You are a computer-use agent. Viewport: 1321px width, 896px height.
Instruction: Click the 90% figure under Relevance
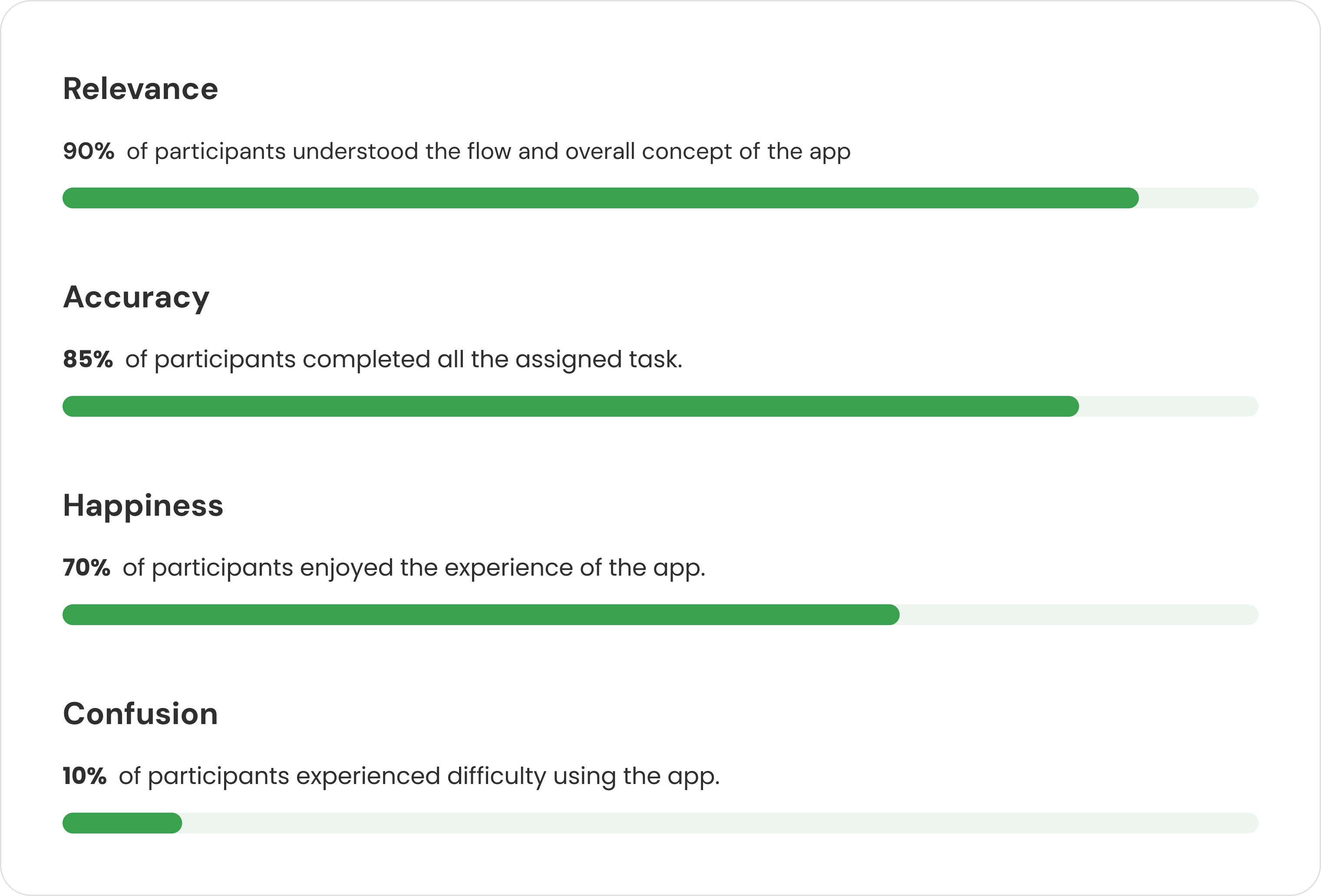tap(89, 151)
